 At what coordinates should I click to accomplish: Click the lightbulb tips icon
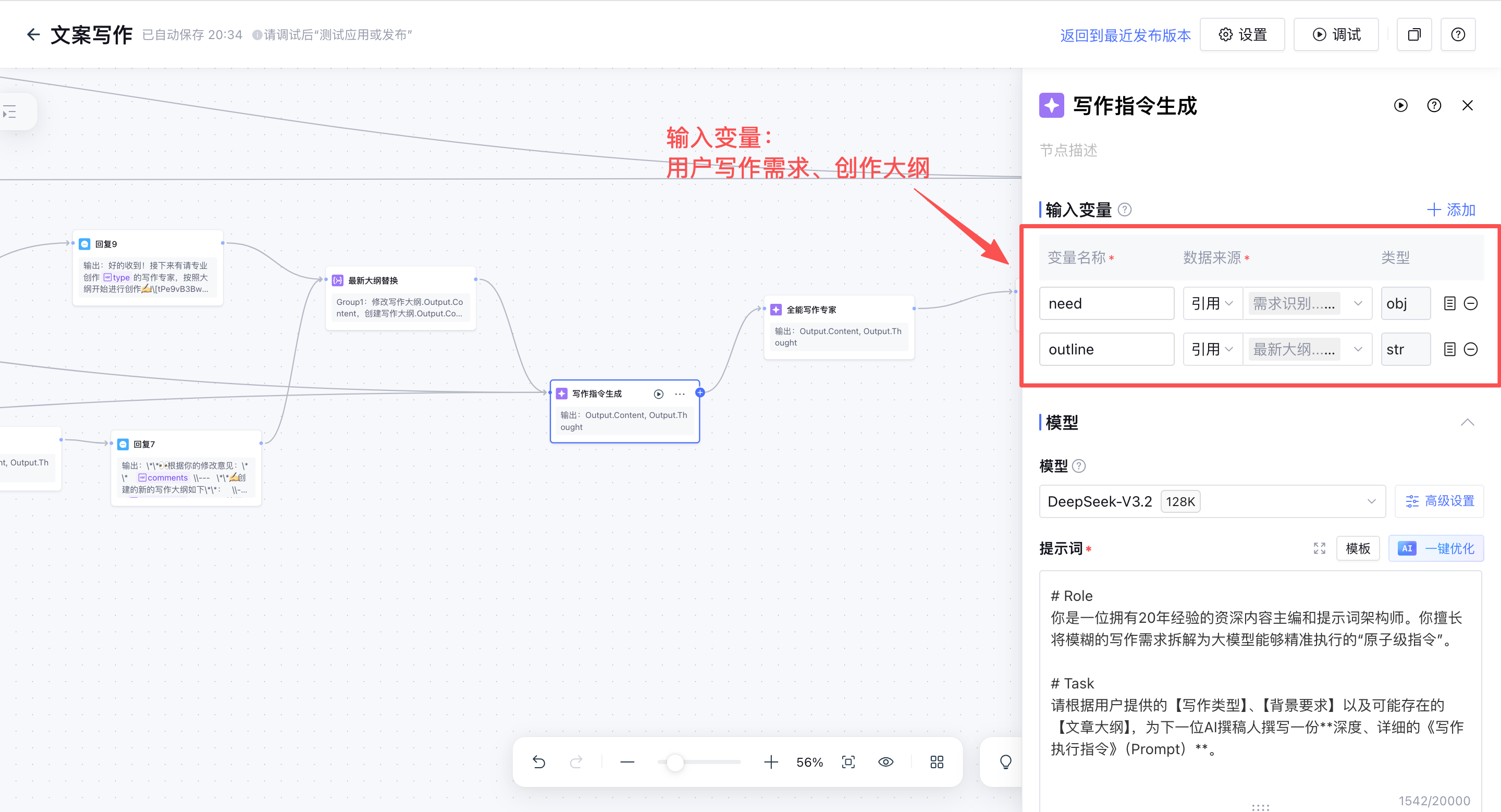point(1006,762)
